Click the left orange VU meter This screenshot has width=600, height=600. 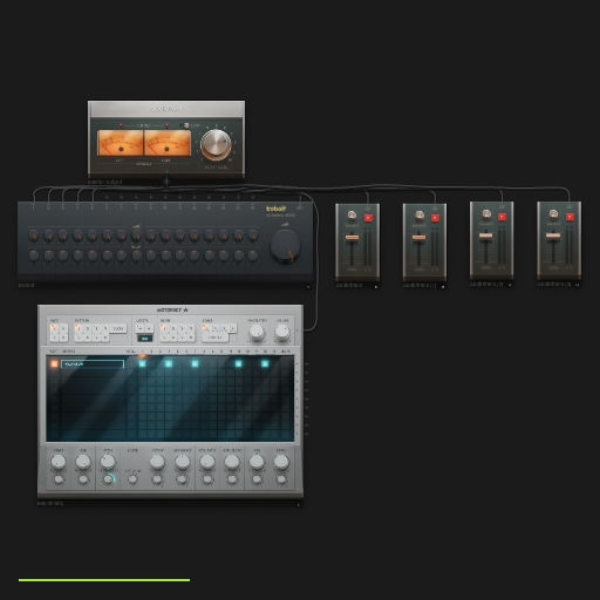(121, 143)
